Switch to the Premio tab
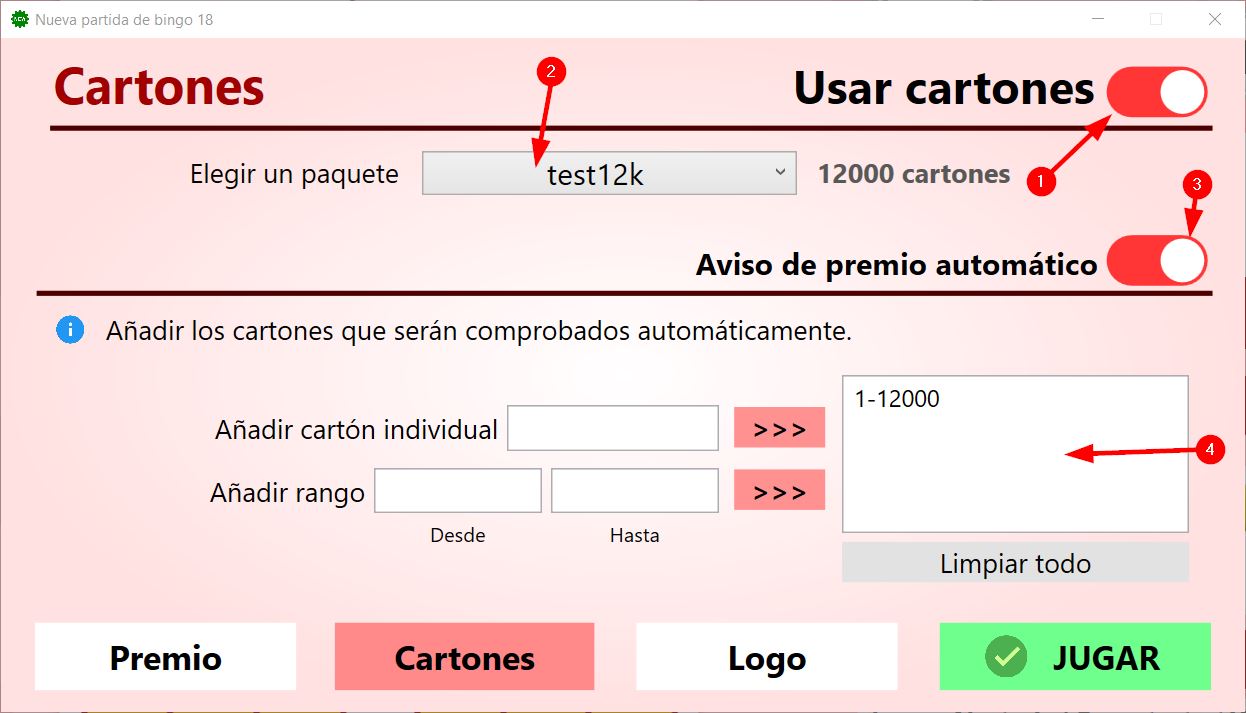 click(x=165, y=657)
